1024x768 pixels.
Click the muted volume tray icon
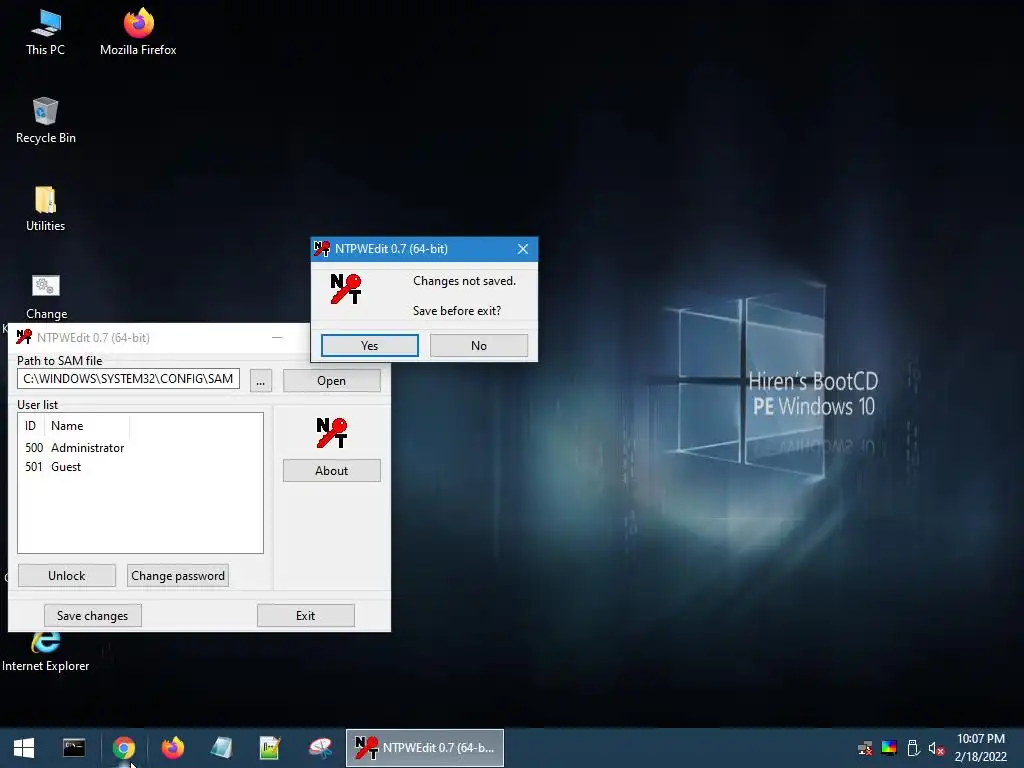[936, 748]
